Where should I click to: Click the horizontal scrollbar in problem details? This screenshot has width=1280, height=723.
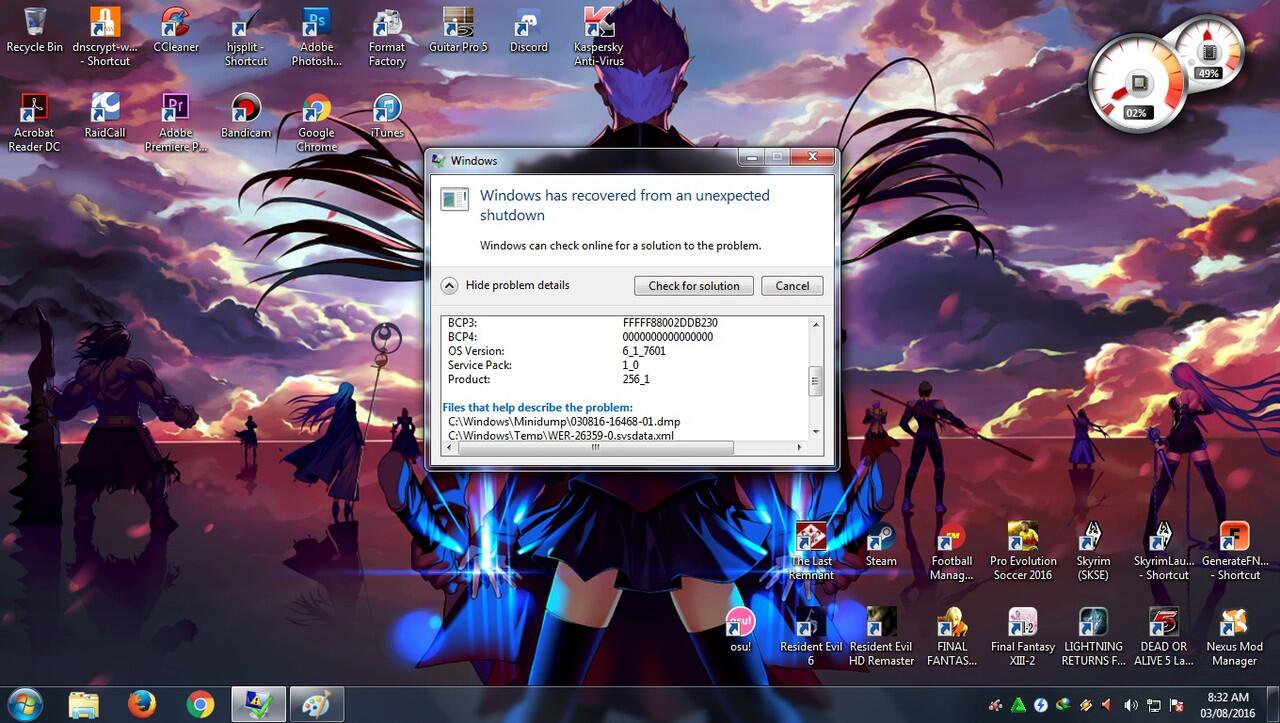[x=595, y=448]
